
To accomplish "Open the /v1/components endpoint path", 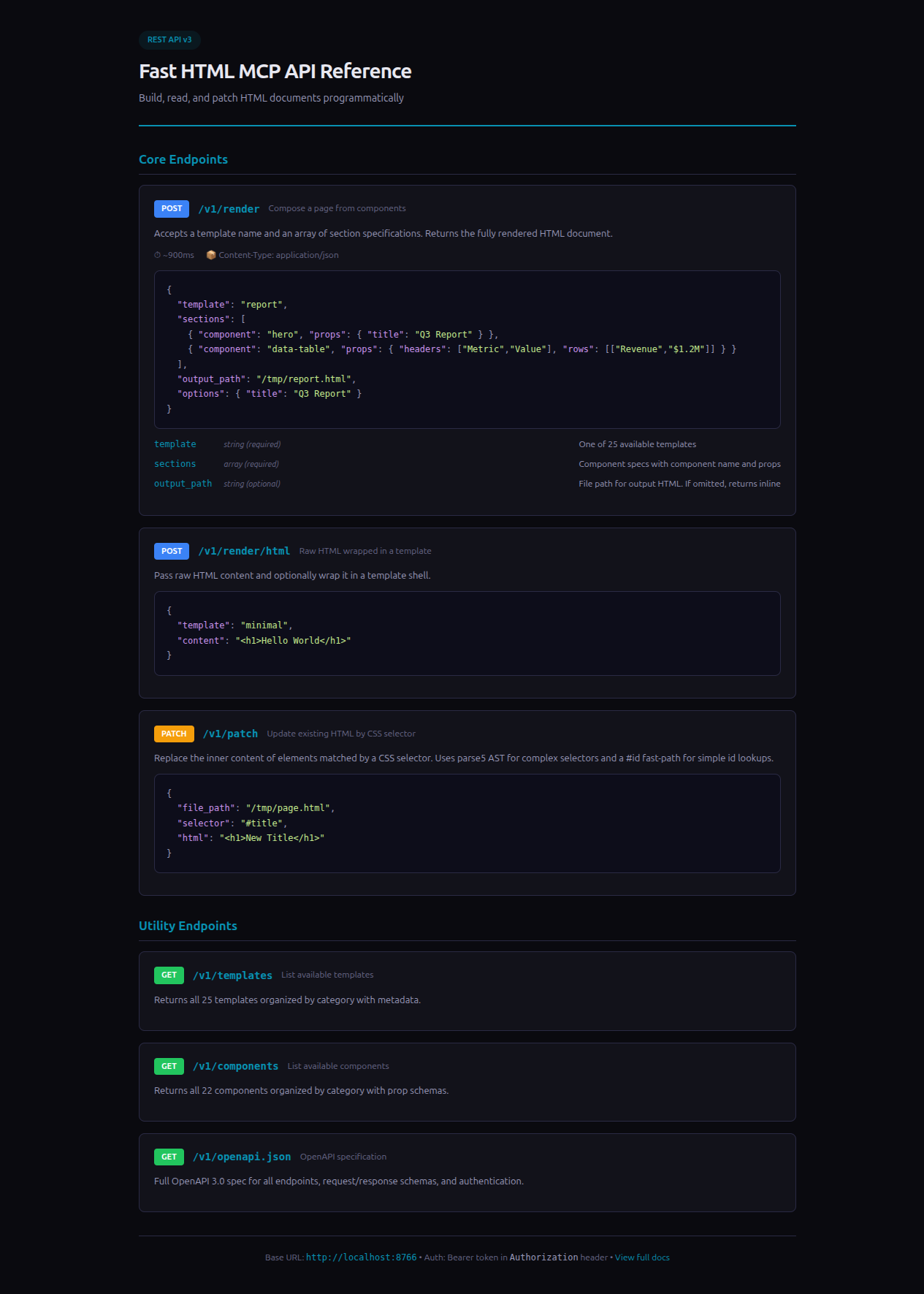I will [x=235, y=1066].
